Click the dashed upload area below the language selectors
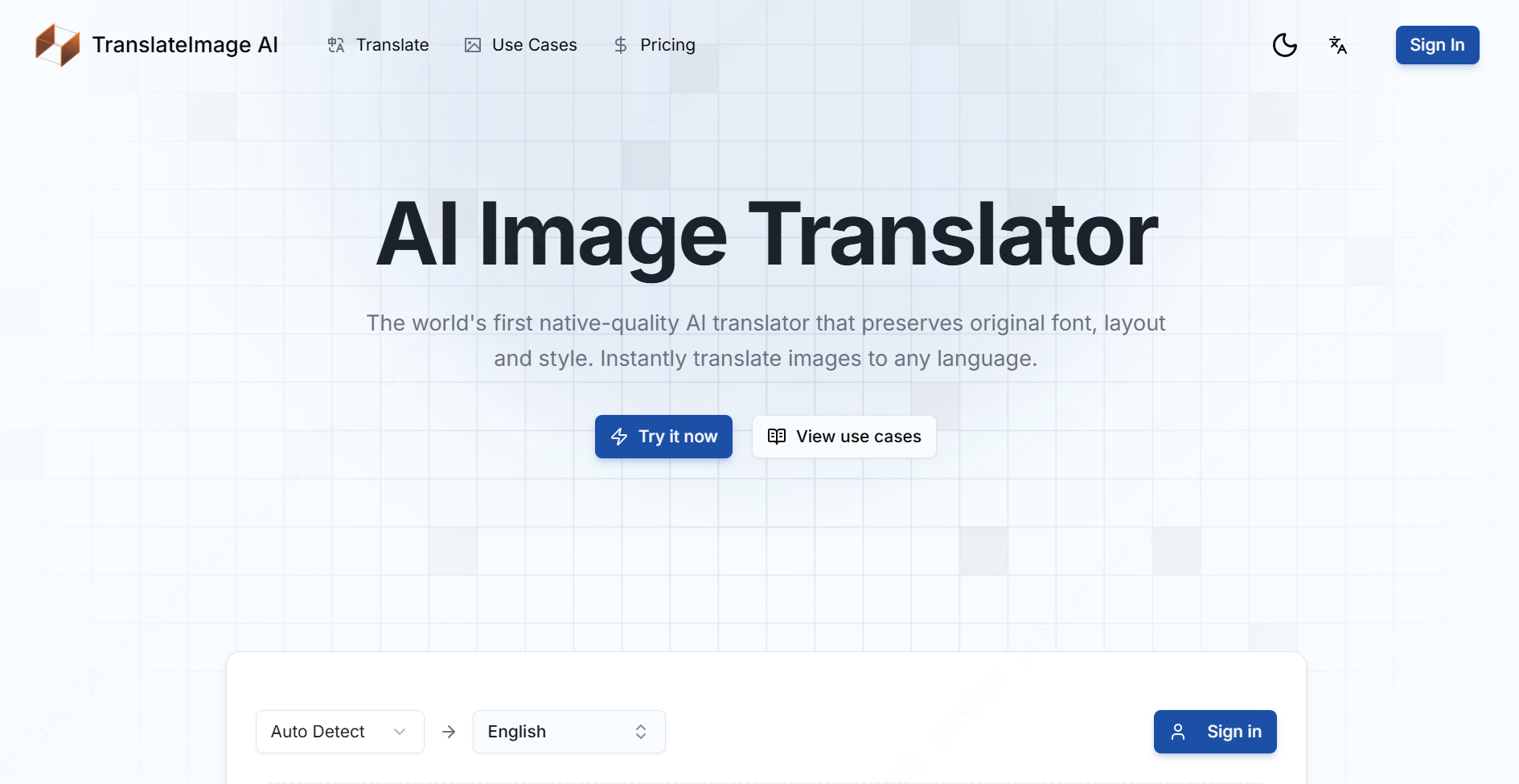 point(766,780)
